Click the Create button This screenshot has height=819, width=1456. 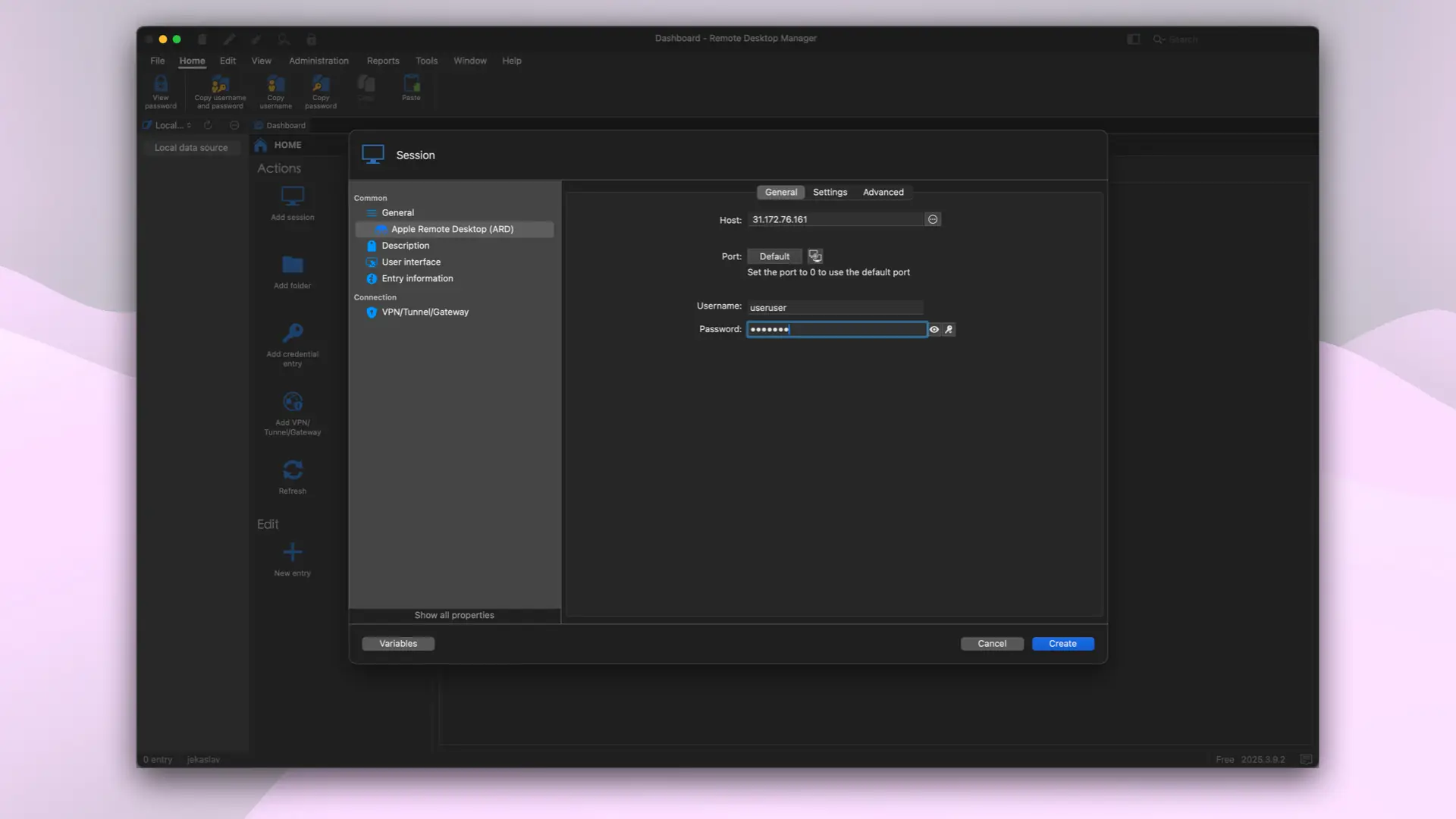coord(1062,643)
